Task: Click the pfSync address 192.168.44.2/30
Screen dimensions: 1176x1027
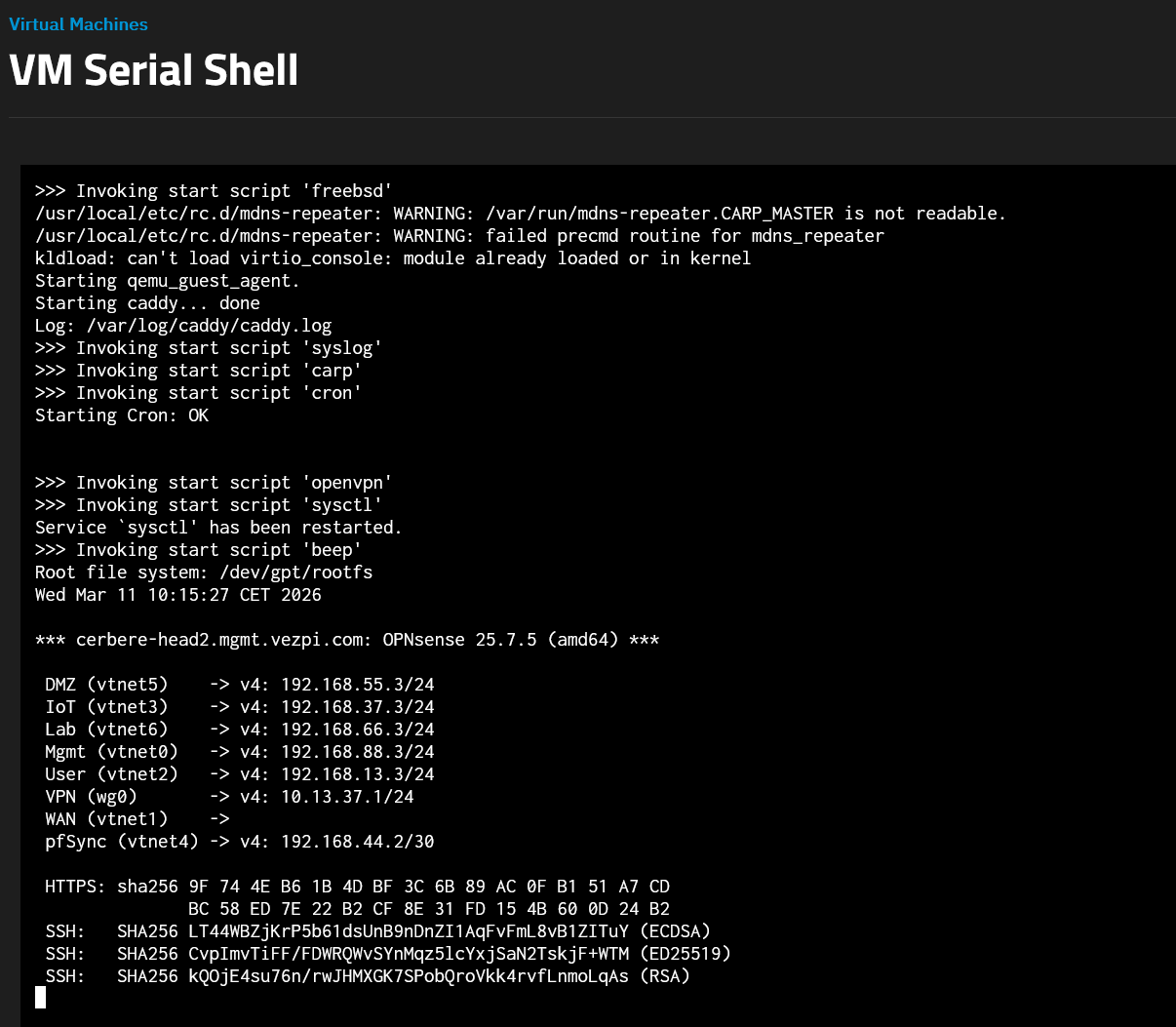Action: point(357,842)
